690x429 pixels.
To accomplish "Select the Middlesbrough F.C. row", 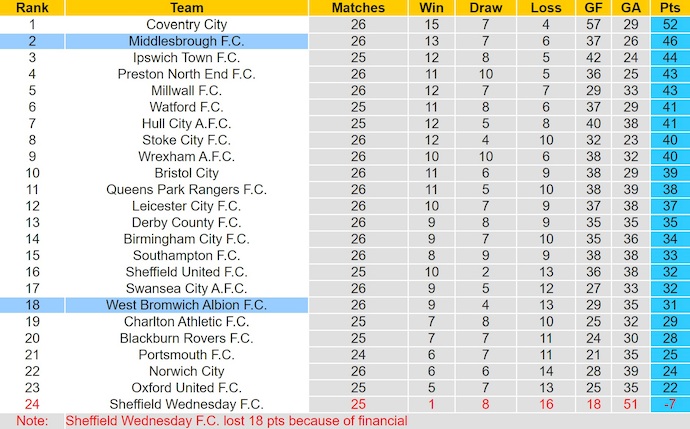I will [186, 41].
